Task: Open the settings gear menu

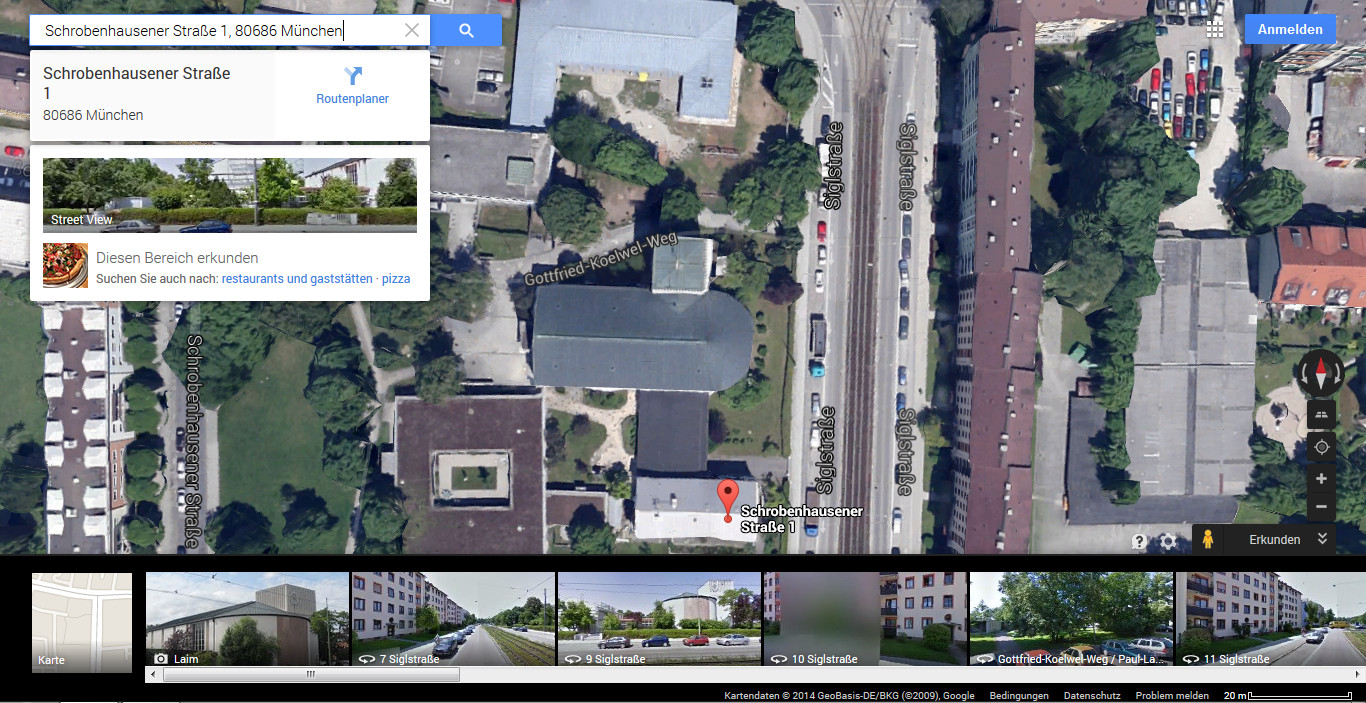Action: tap(1168, 541)
